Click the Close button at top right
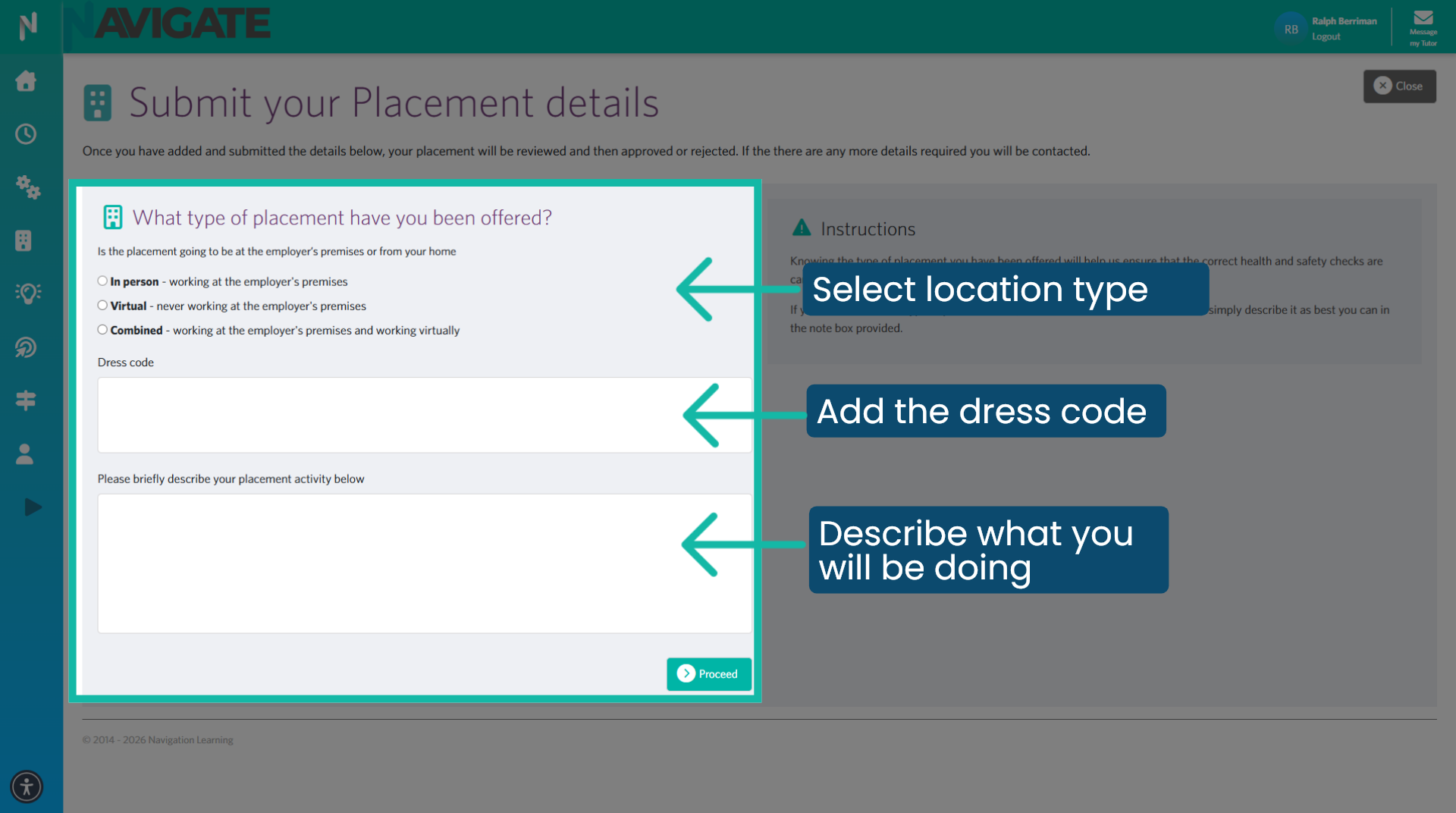Viewport: 1456px width, 813px height. (x=1399, y=86)
